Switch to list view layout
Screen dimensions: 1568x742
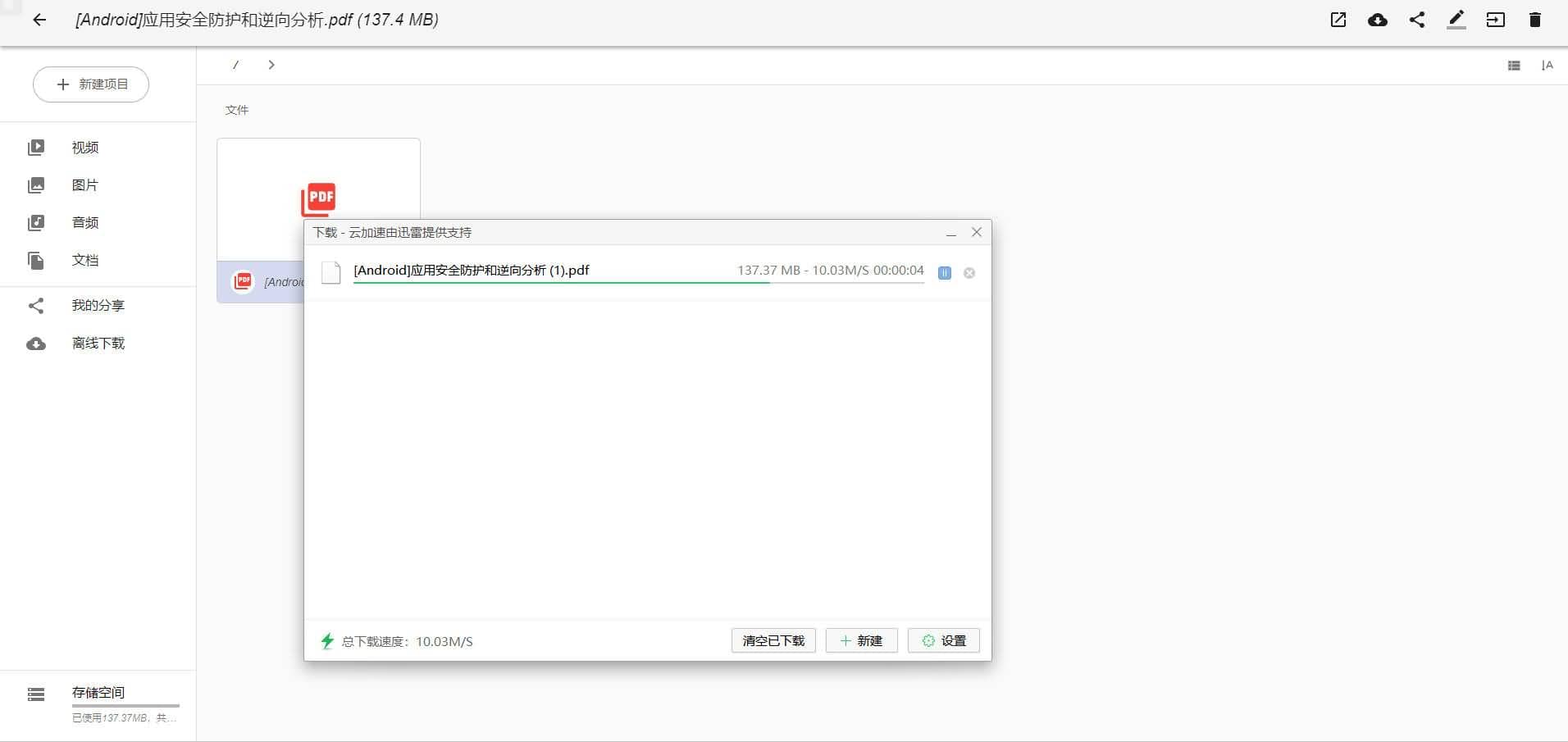coord(1514,66)
